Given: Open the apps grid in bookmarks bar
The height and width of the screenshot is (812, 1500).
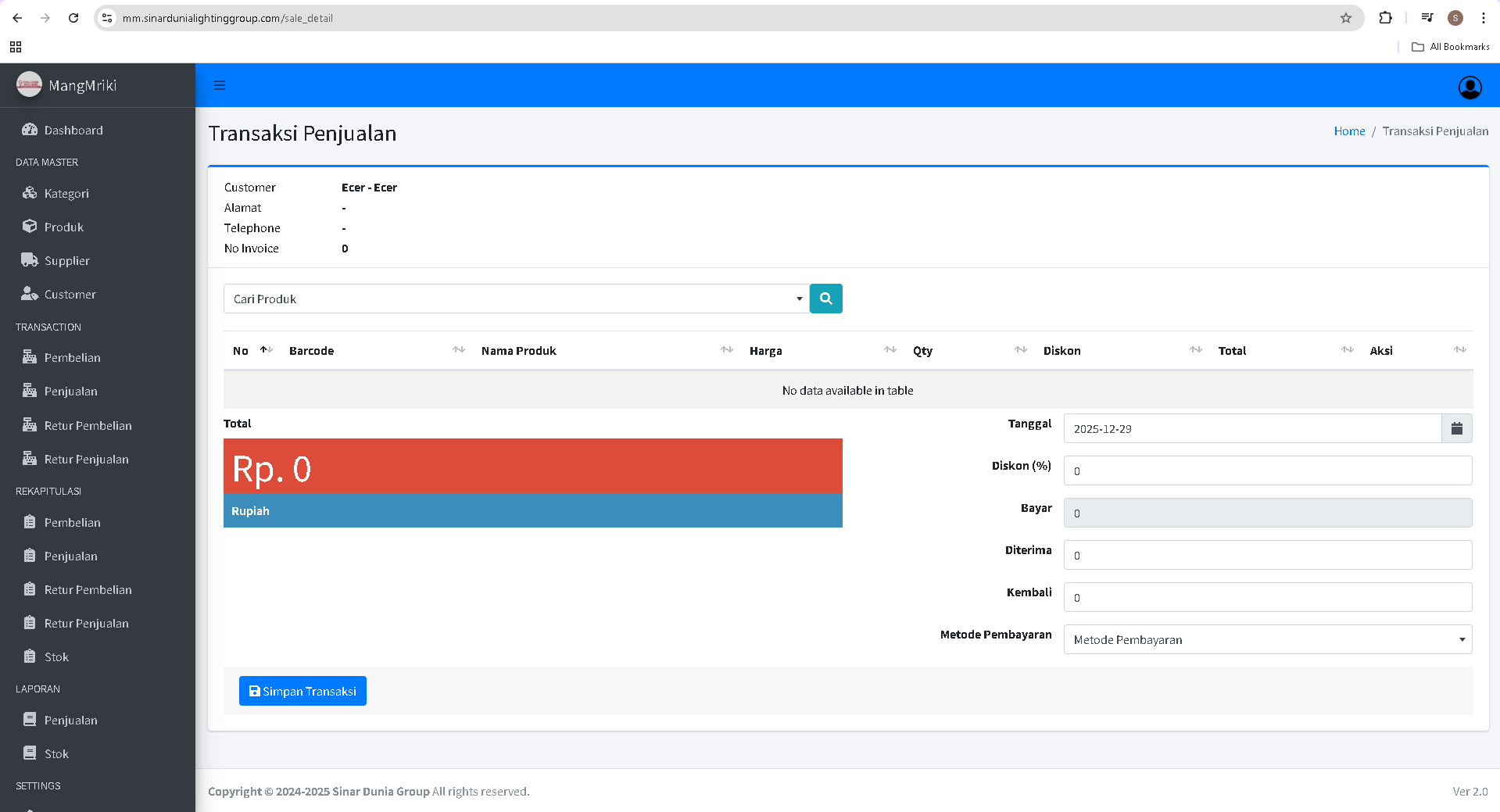Looking at the screenshot, I should [16, 47].
